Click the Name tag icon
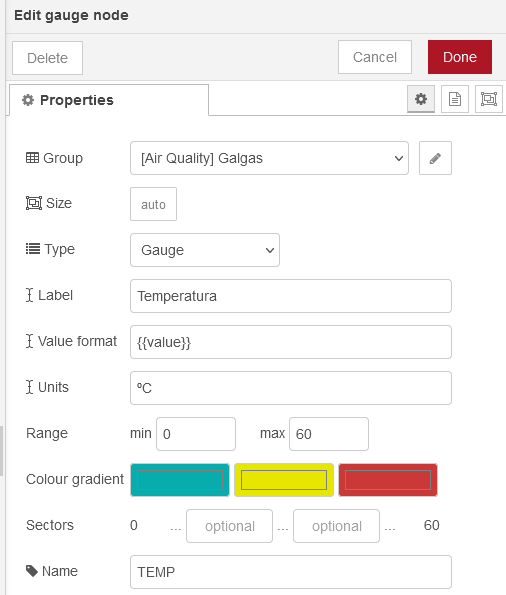This screenshot has width=506, height=595. [32, 571]
